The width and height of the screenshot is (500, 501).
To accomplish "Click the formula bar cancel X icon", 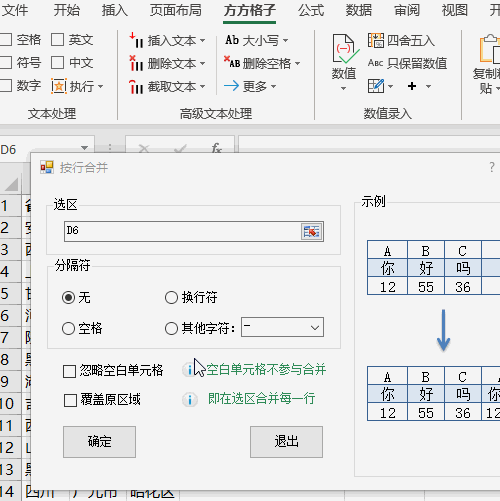I will 144,149.
